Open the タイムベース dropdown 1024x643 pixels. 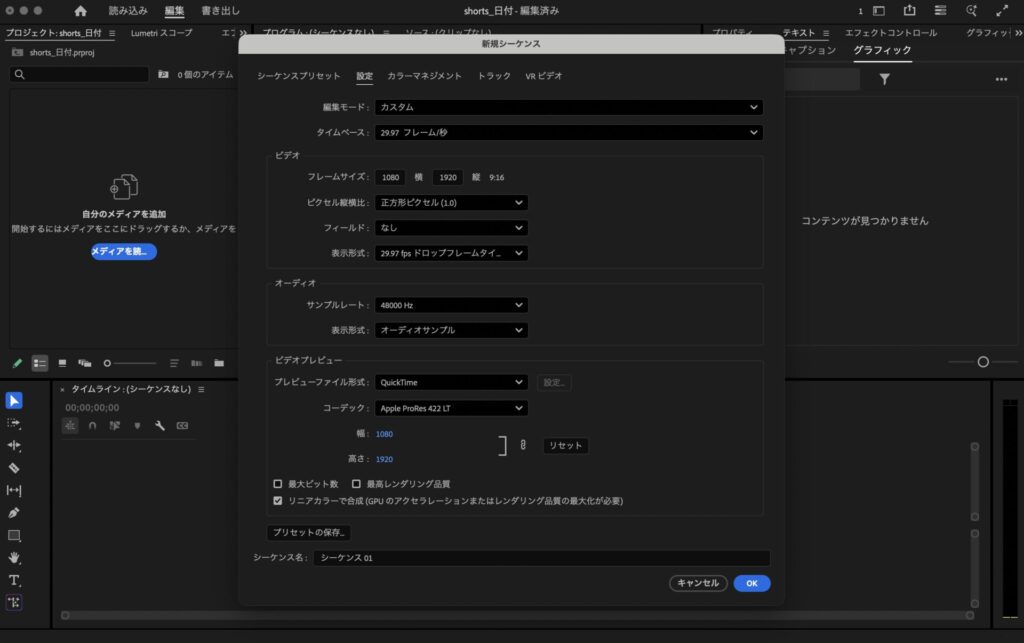568,132
